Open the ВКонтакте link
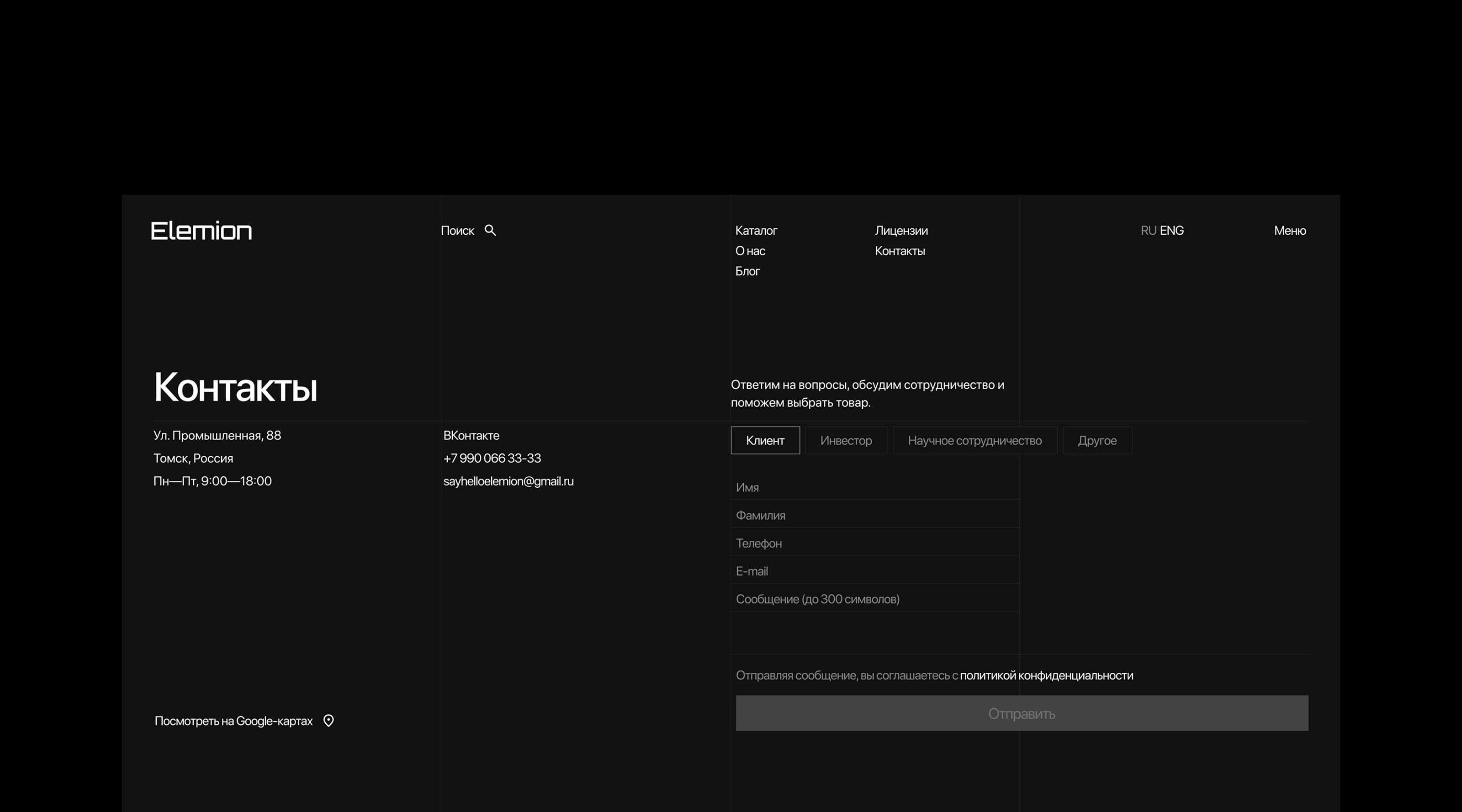 coord(471,435)
